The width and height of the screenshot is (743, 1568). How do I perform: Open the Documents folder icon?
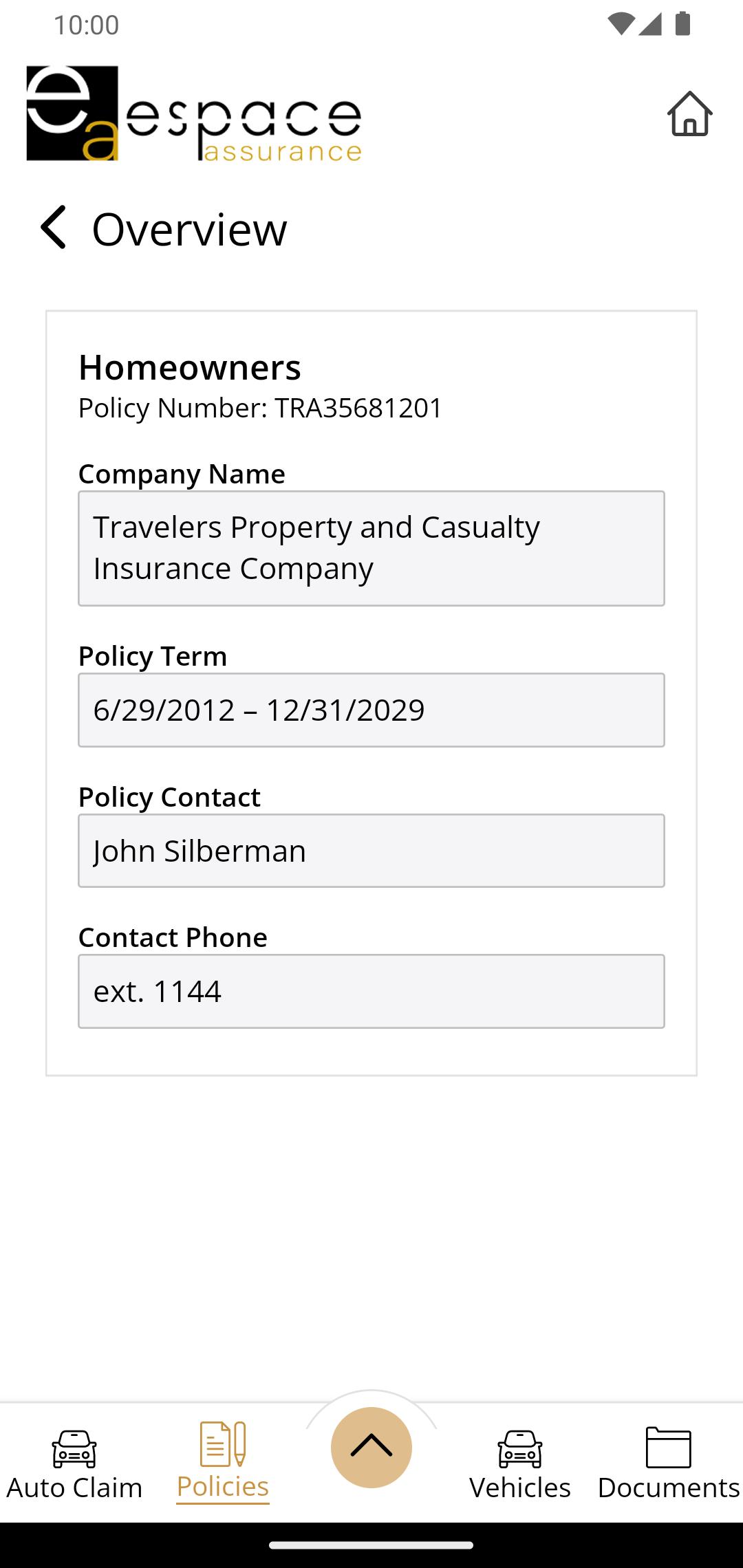669,1447
